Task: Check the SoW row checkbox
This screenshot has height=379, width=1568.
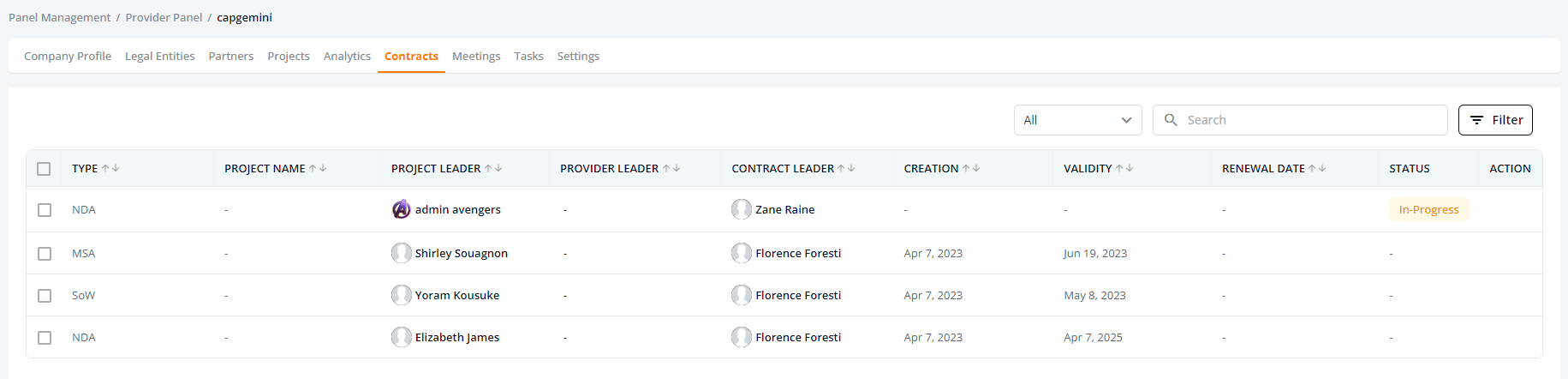Action: coord(45,296)
